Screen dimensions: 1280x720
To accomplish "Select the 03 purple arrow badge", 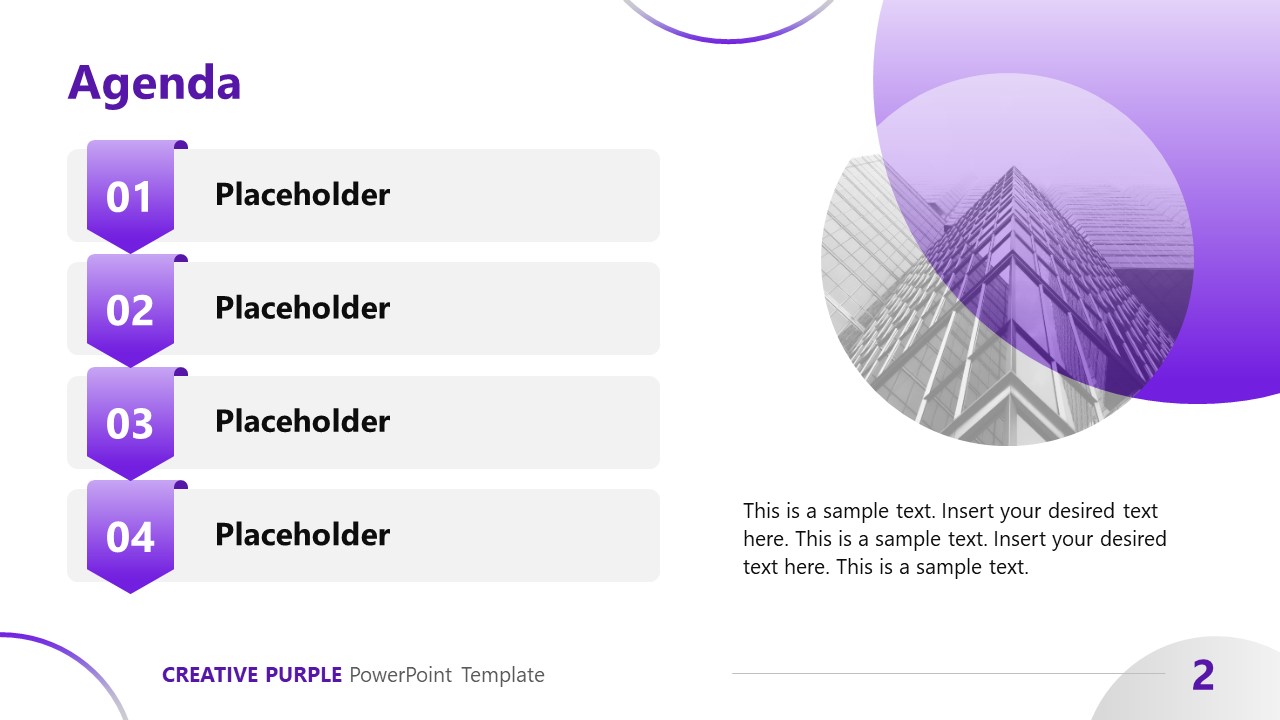I will pyautogui.click(x=130, y=423).
